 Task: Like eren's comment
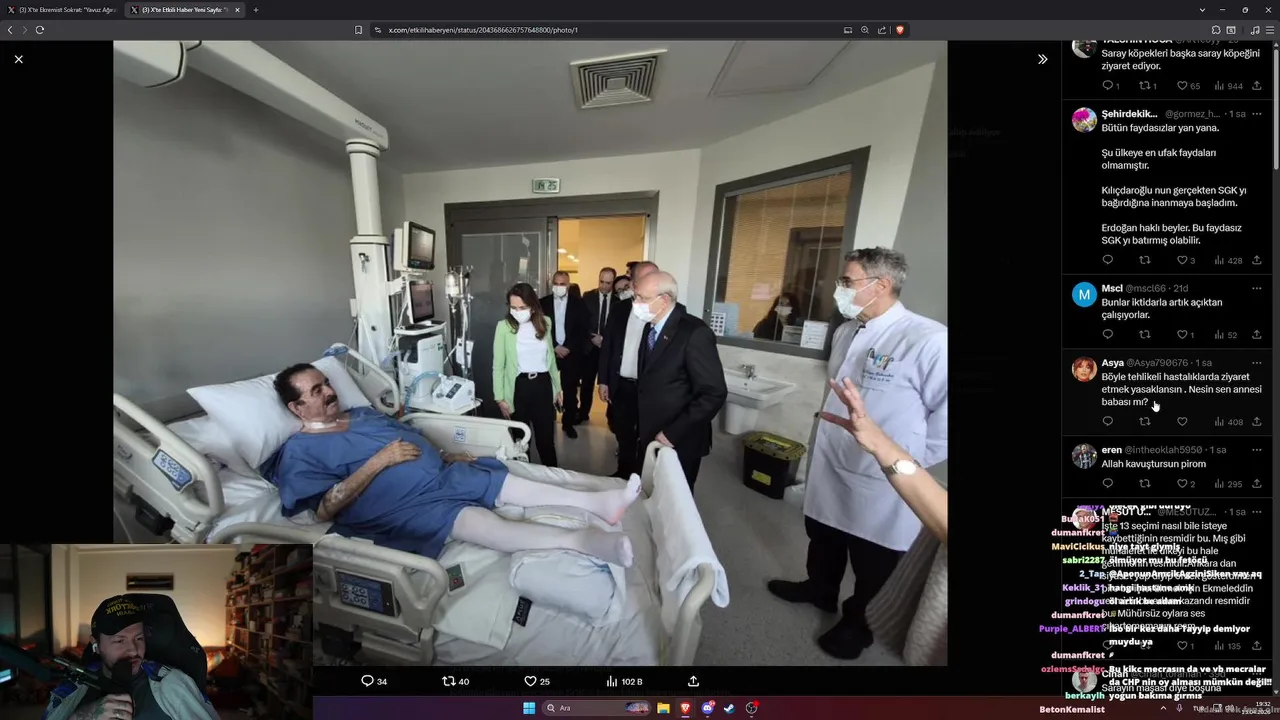1186,483
